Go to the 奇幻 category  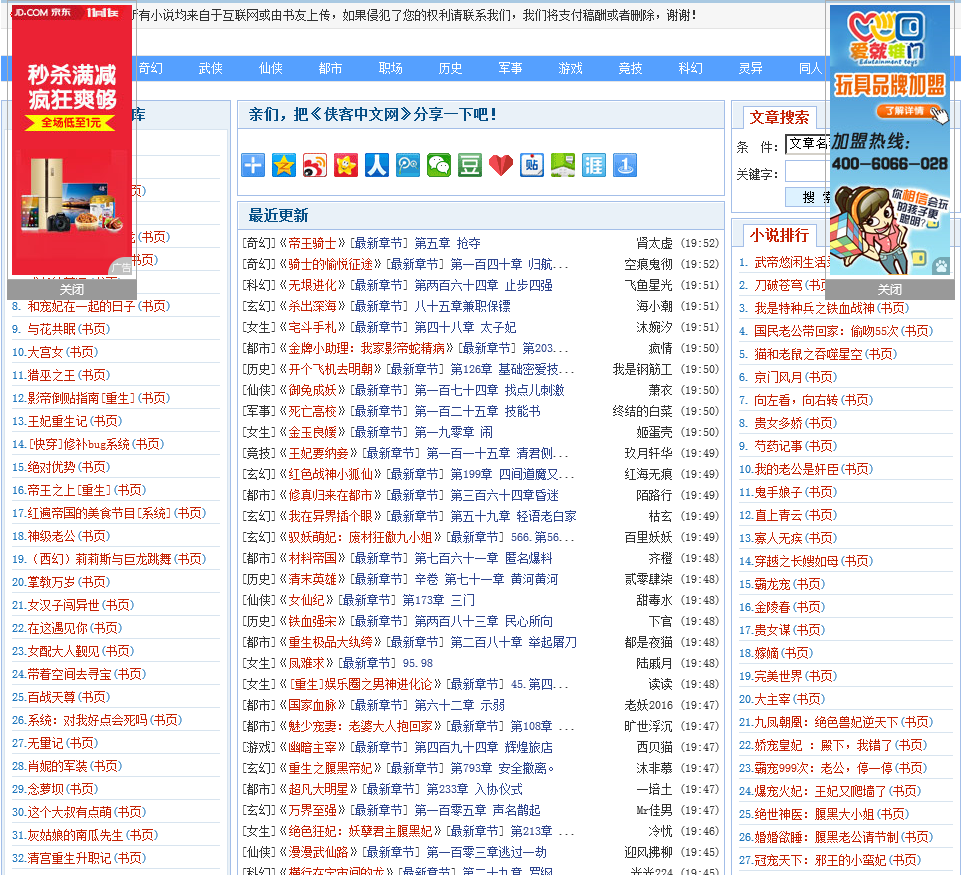click(x=151, y=68)
